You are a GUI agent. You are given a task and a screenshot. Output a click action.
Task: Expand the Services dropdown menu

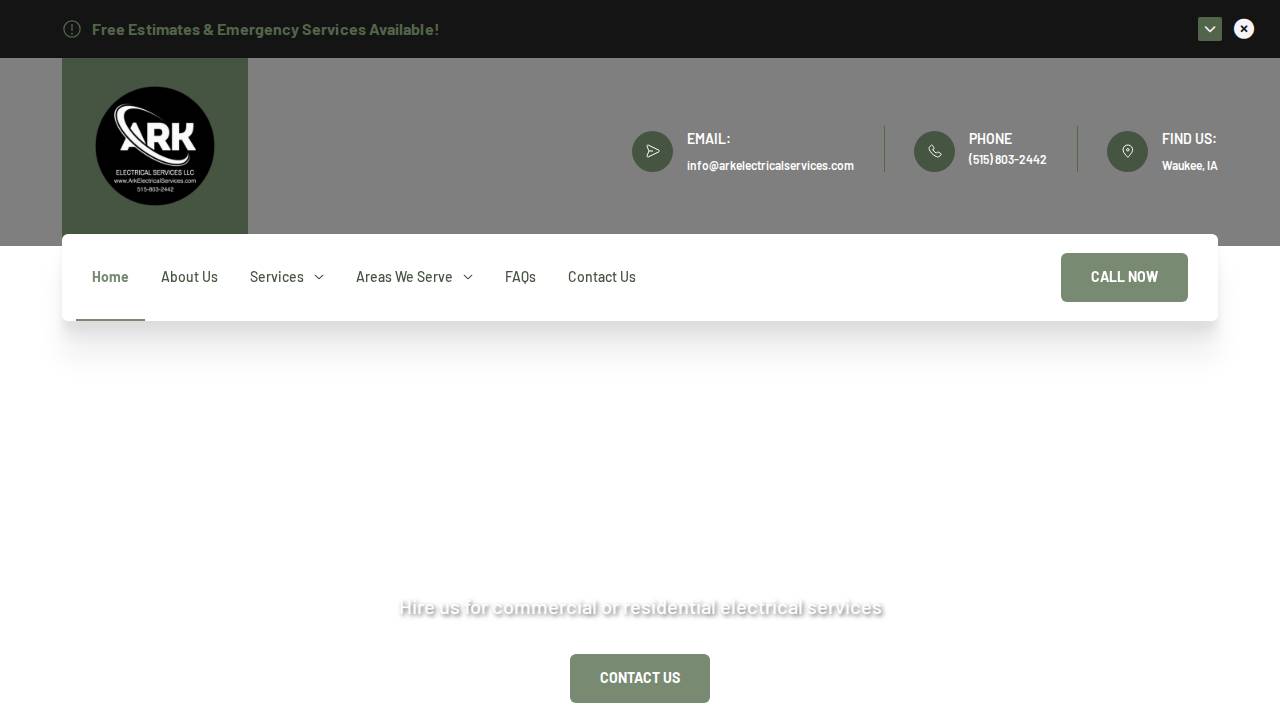coord(287,277)
